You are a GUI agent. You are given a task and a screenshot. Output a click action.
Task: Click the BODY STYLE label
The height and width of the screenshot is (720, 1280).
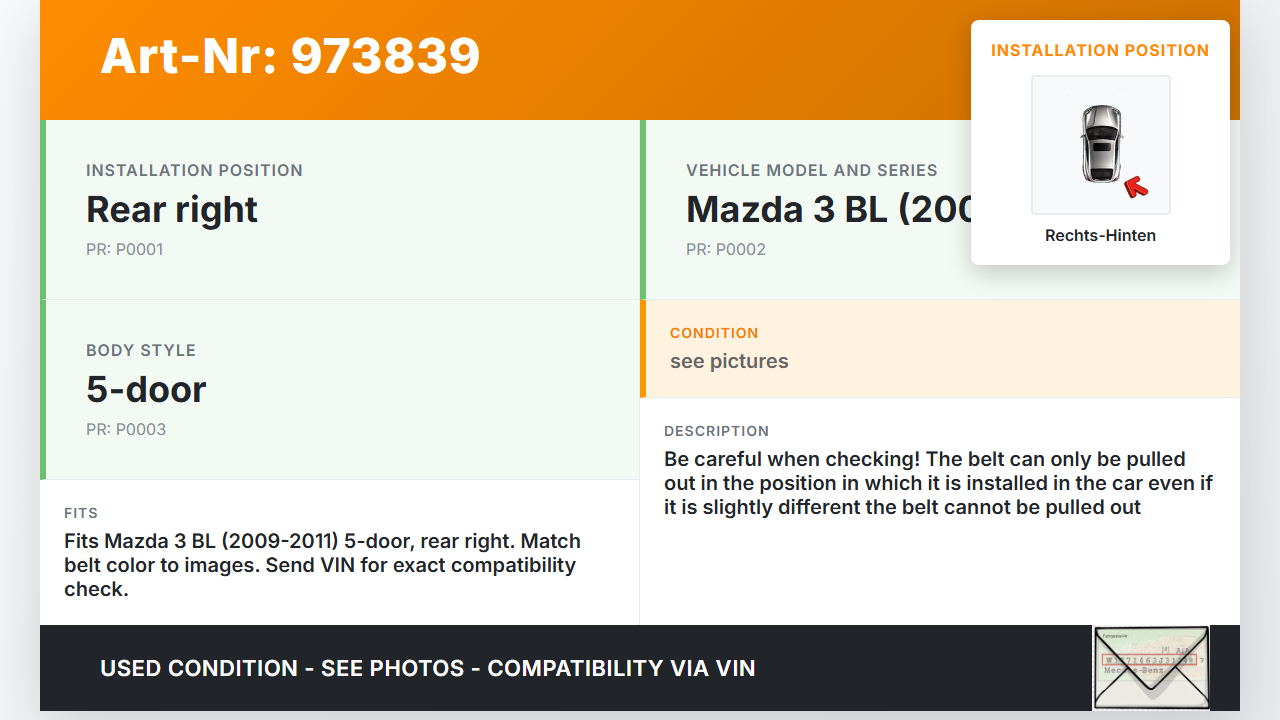click(x=141, y=350)
